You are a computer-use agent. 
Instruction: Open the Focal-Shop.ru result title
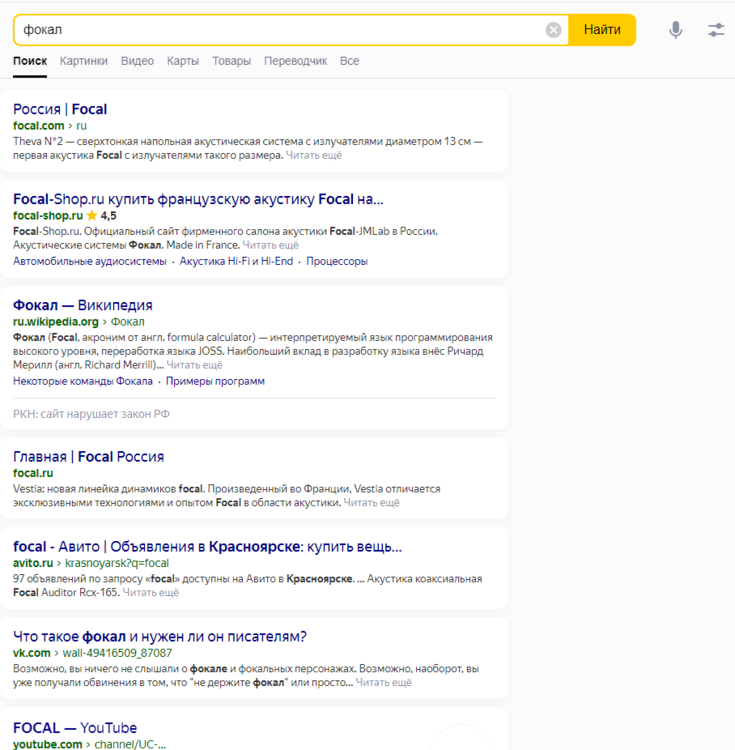198,199
